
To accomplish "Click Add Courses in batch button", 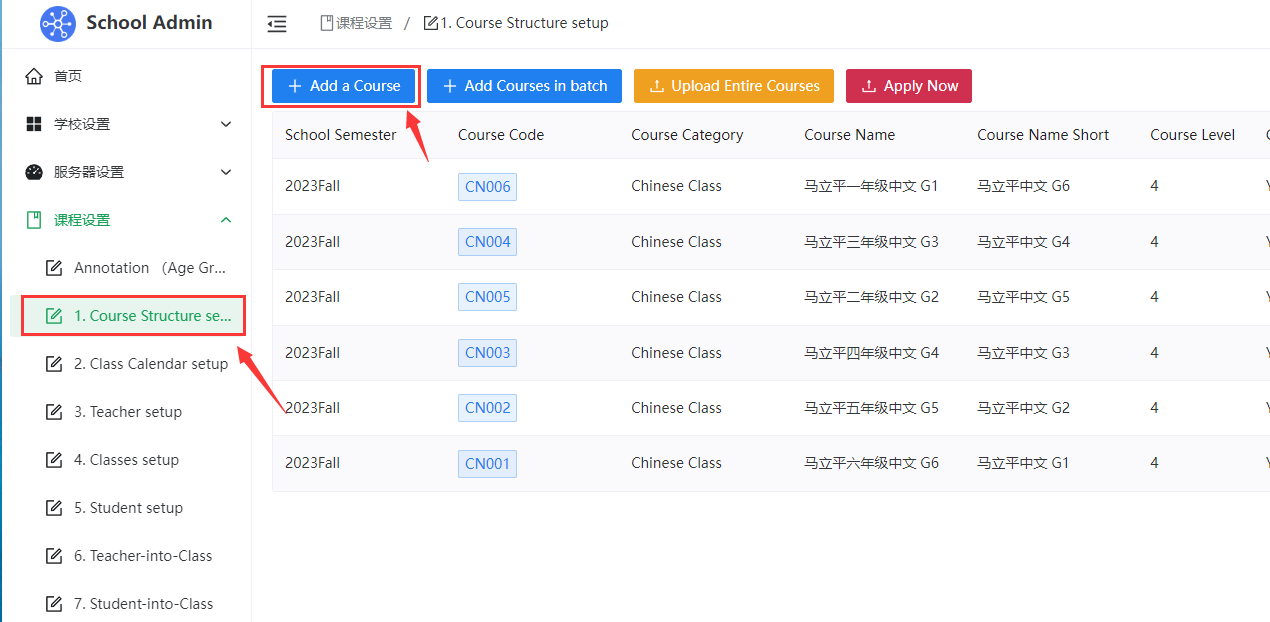I will tap(524, 86).
